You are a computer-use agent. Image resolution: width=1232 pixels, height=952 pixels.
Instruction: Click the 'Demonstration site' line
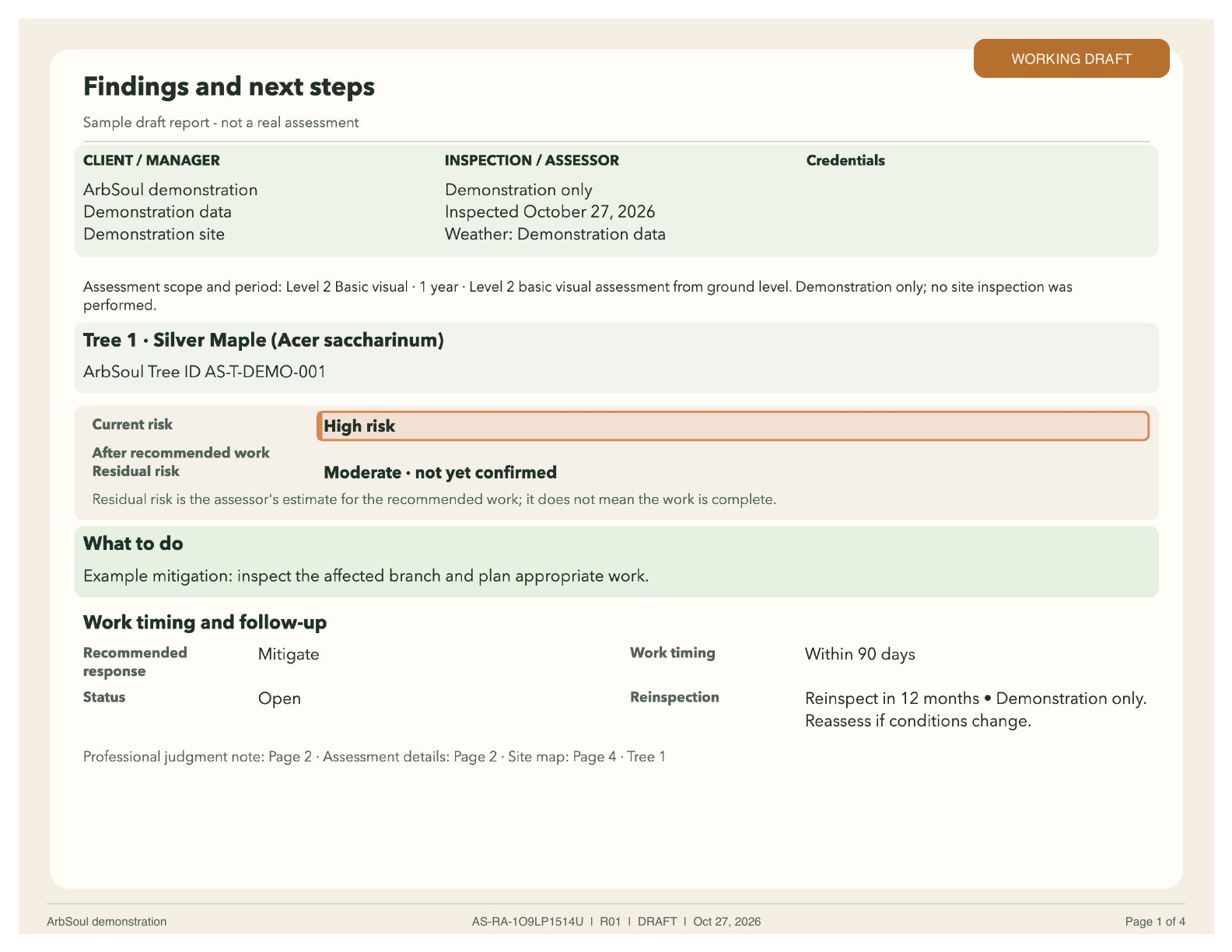point(154,234)
